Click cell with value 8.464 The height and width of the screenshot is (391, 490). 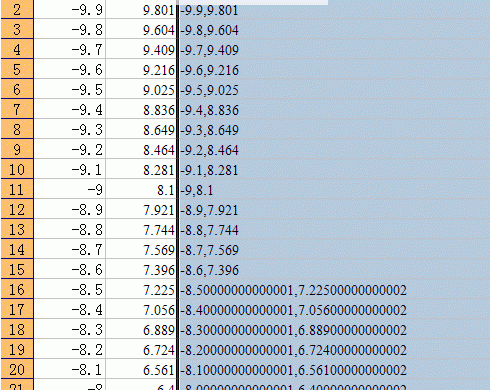click(141, 149)
